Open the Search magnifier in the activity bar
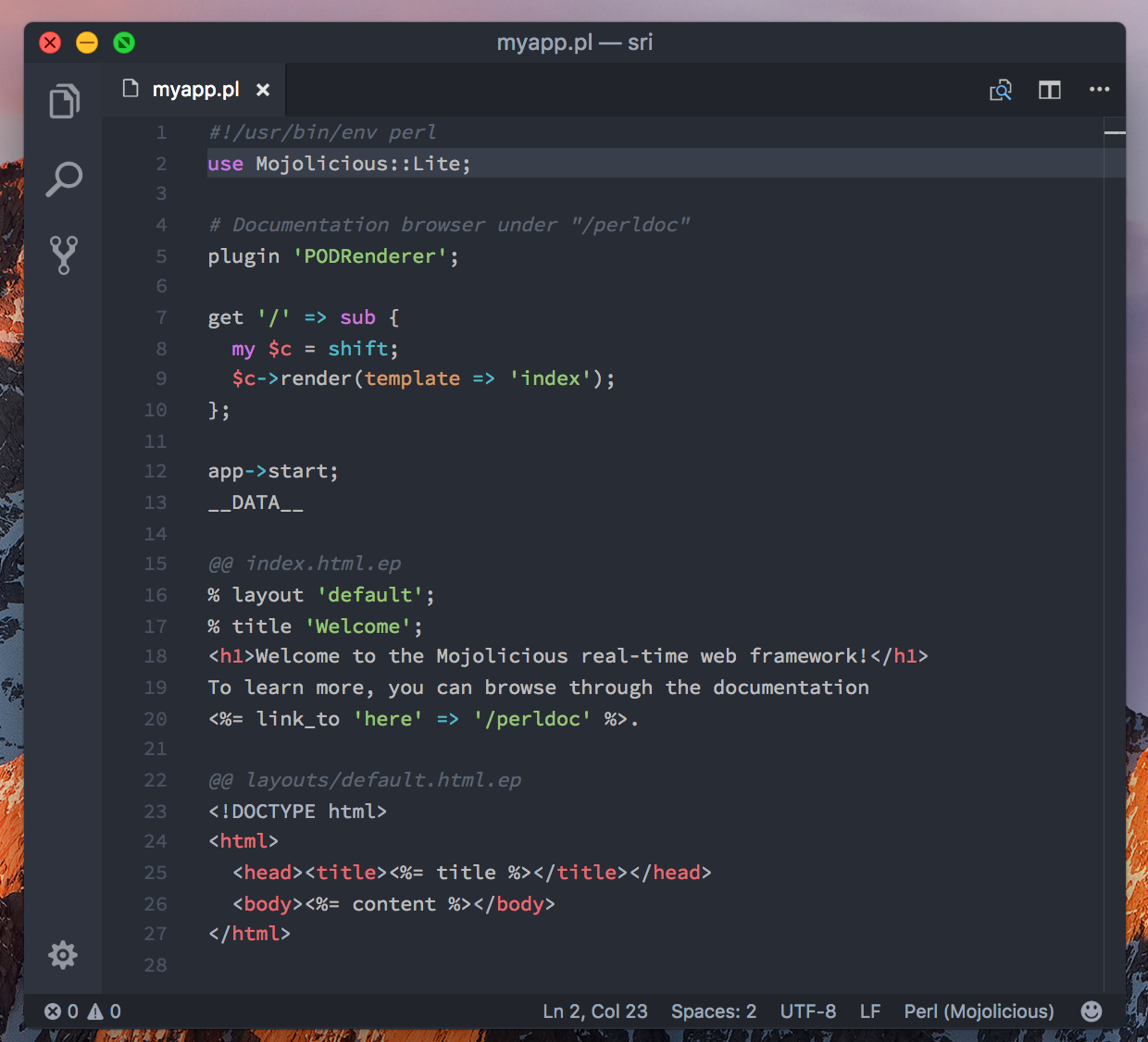The height and width of the screenshot is (1042, 1148). 64,179
